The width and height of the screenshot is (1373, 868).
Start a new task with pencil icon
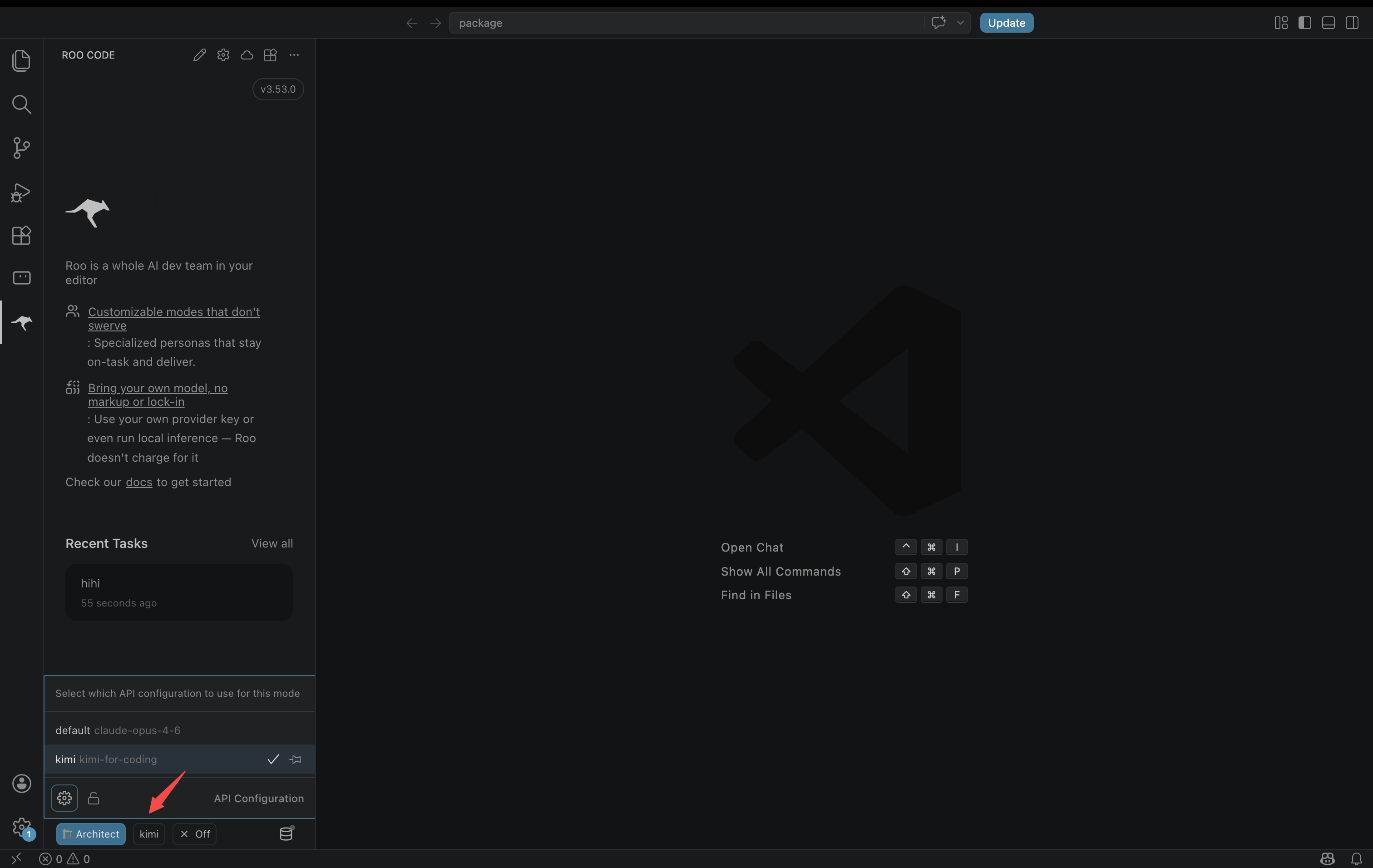[x=200, y=55]
